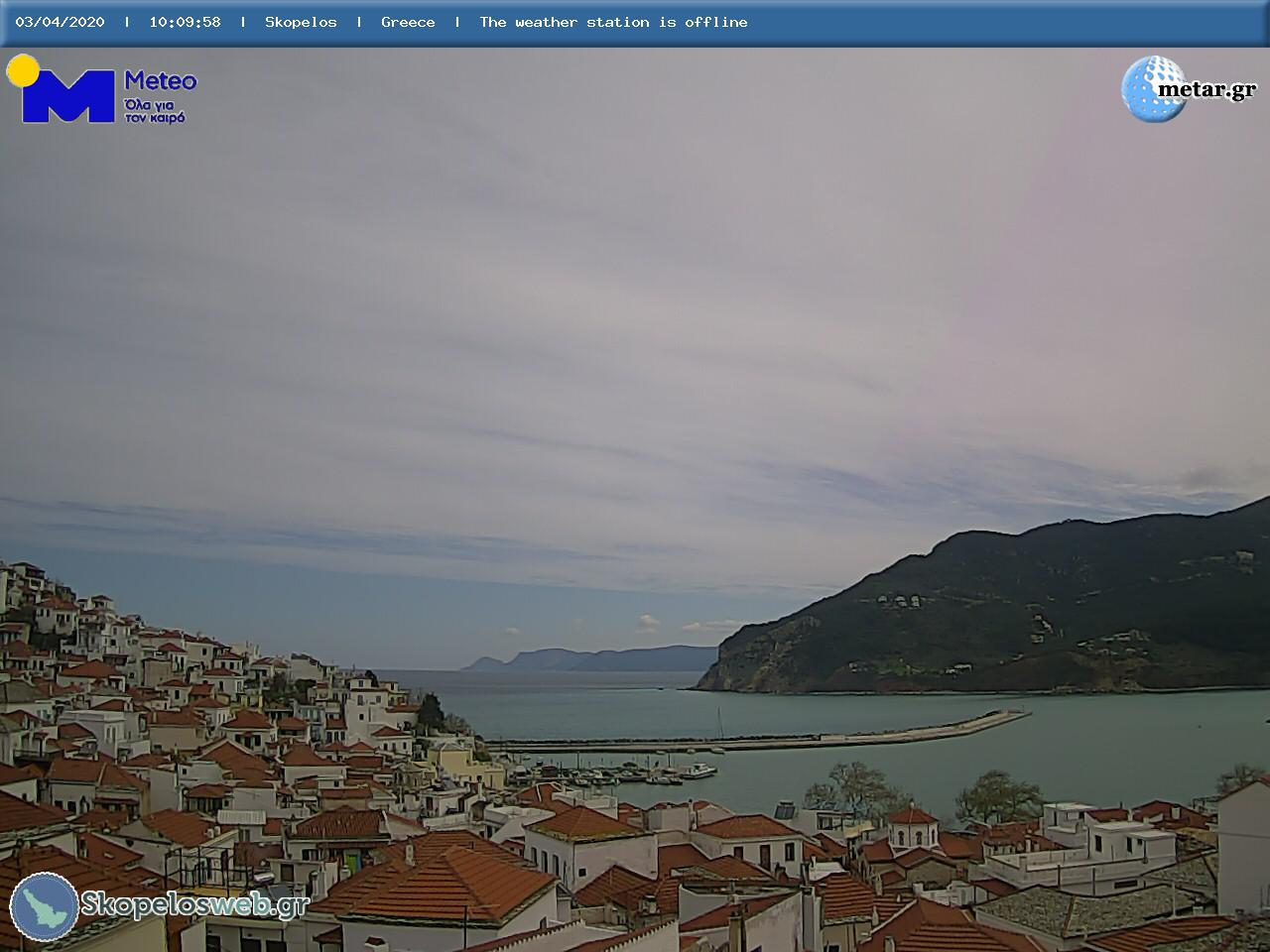The height and width of the screenshot is (952, 1270).
Task: Click the timestamp 10:09:58
Action: tap(185, 22)
